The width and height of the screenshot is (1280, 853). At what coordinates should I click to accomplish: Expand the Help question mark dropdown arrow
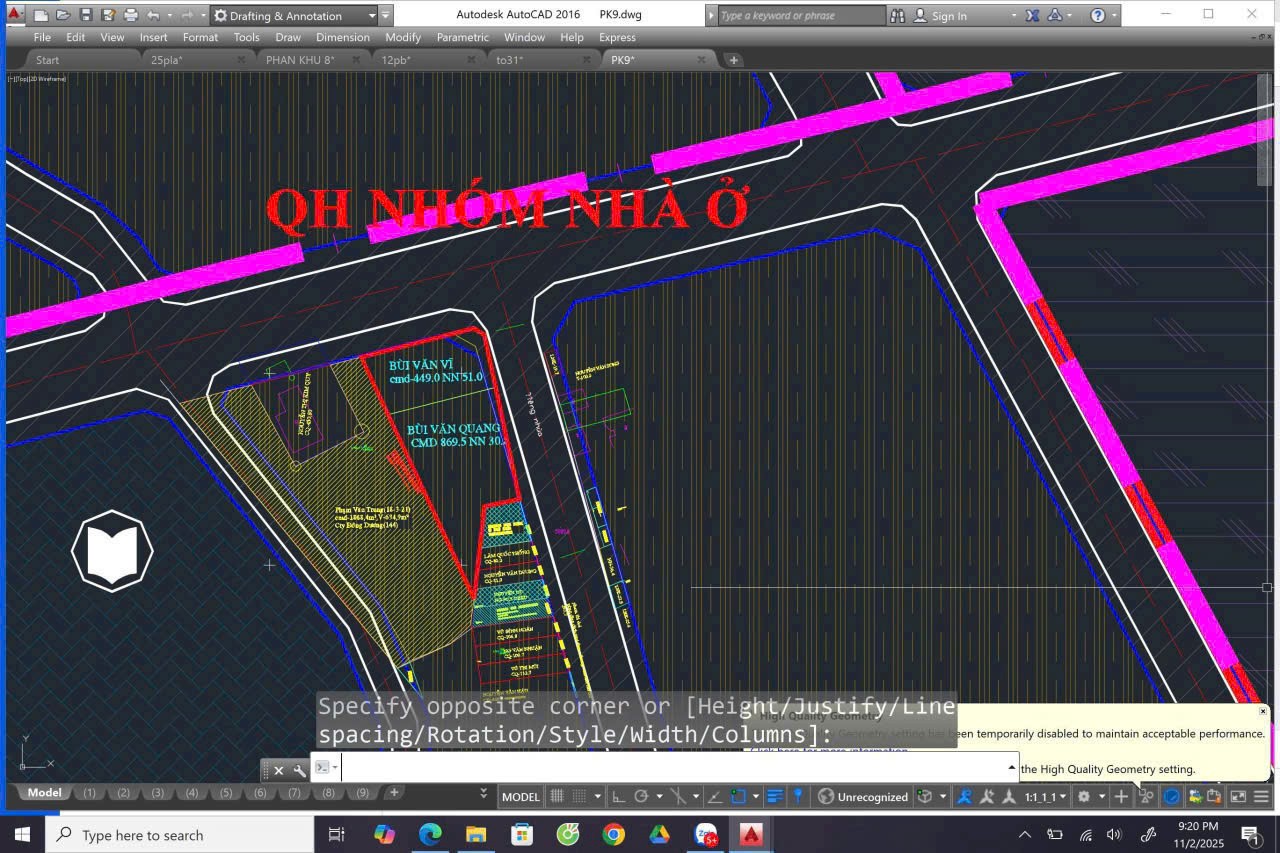tap(1114, 15)
